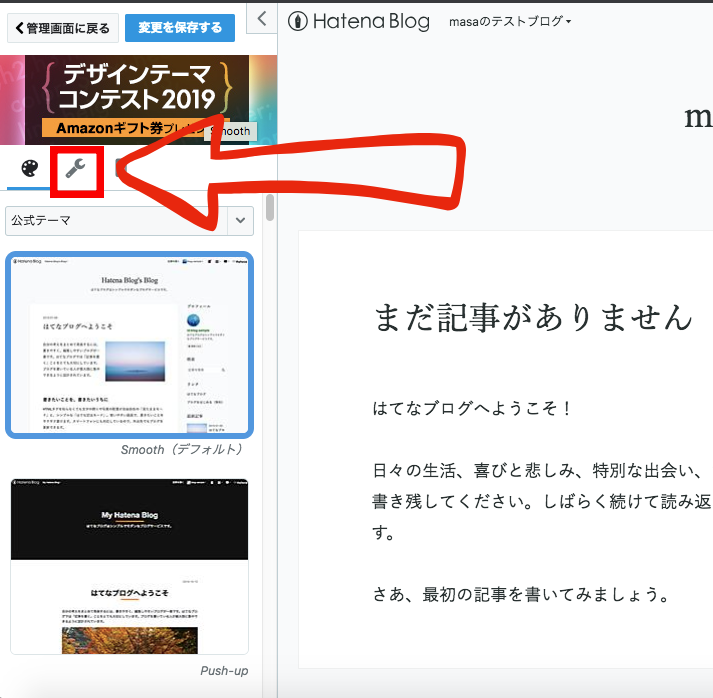Click the まだ記事がありません heading
Screen dimensions: 713x698
coord(532,317)
